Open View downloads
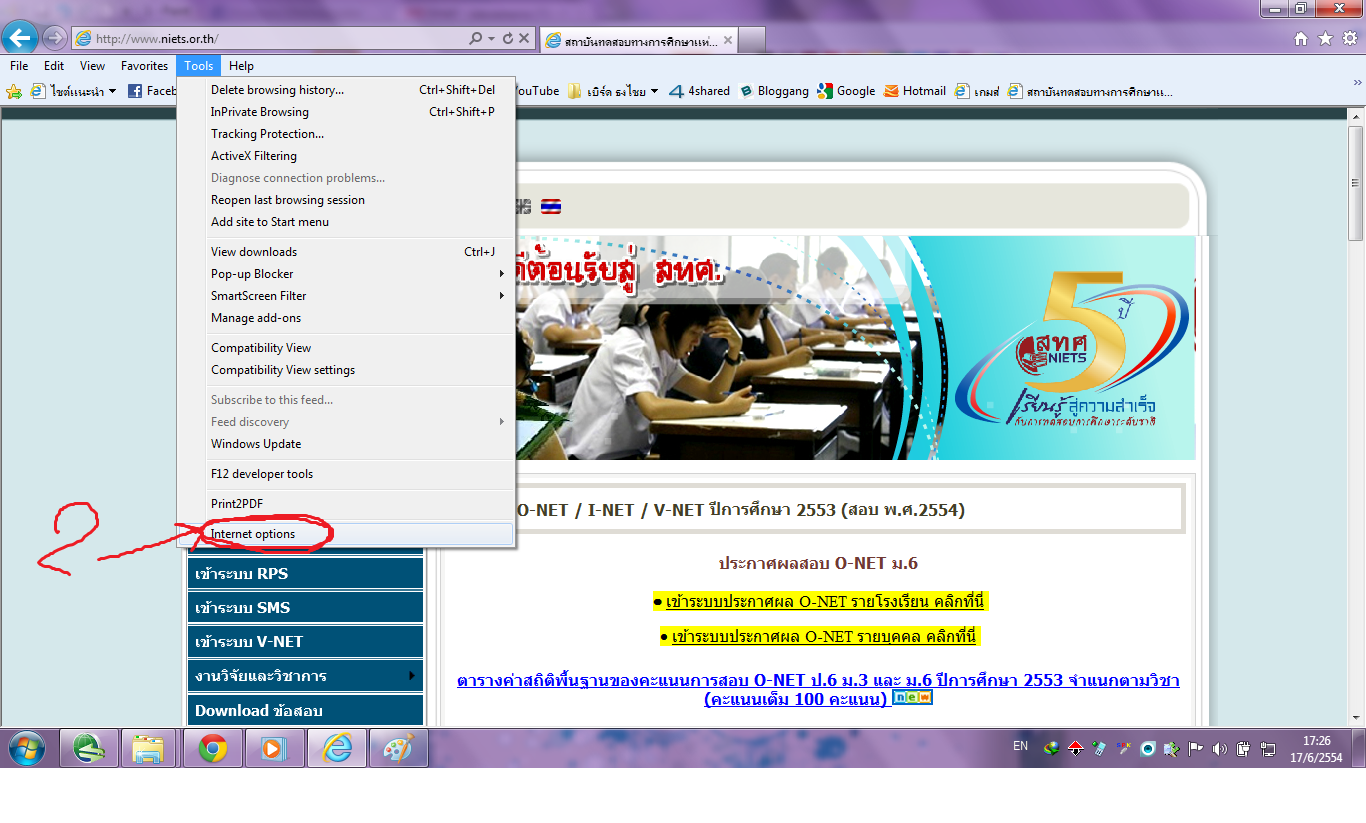Image resolution: width=1366 pixels, height=823 pixels. pyautogui.click(x=346, y=252)
